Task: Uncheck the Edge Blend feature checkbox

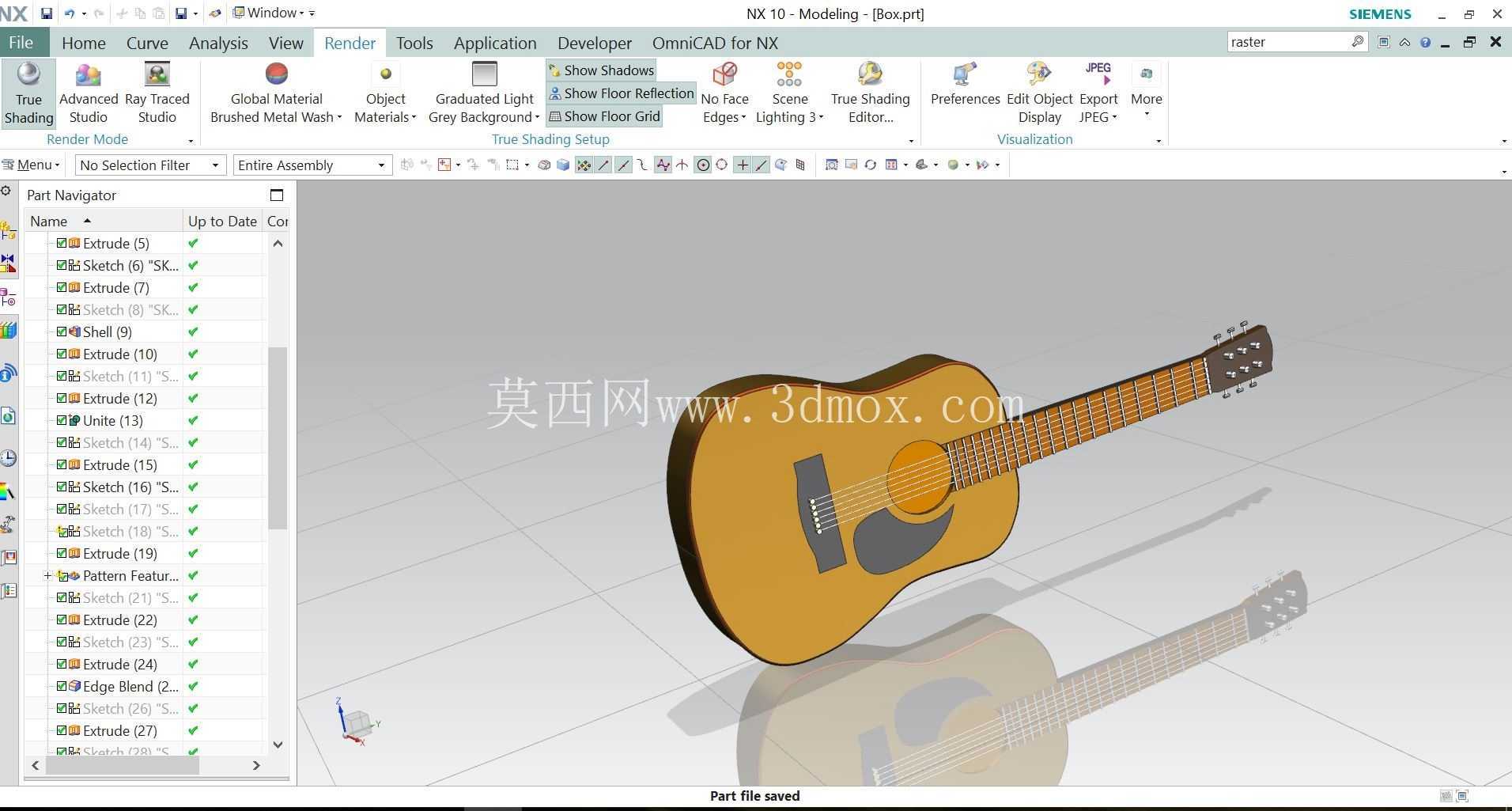Action: coord(62,686)
